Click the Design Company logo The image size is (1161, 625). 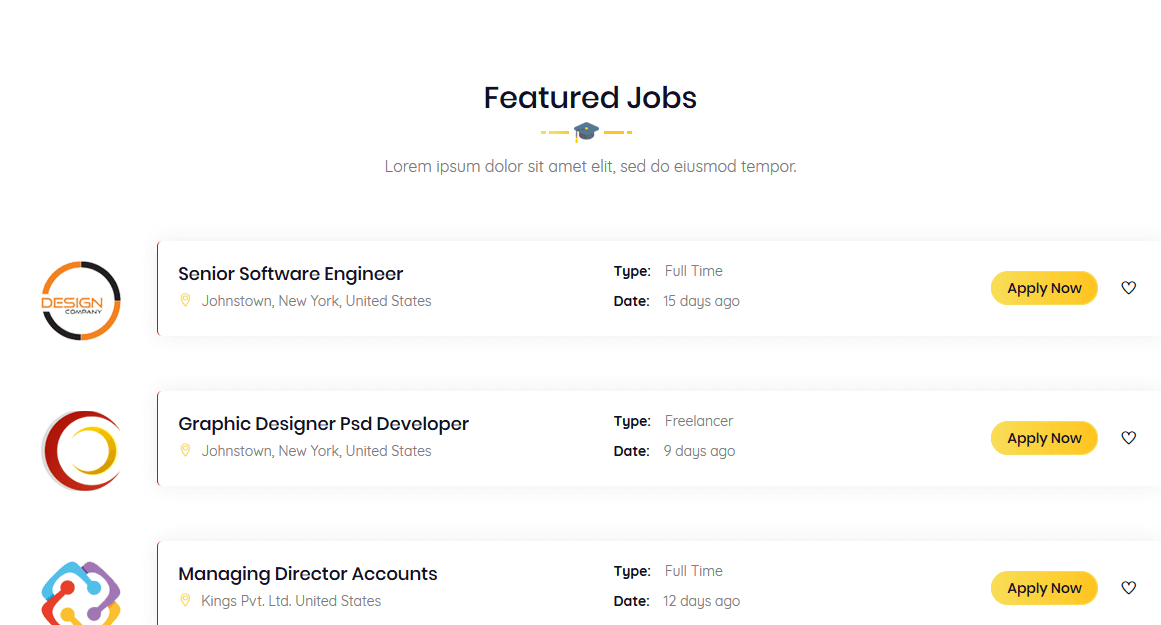tap(81, 301)
